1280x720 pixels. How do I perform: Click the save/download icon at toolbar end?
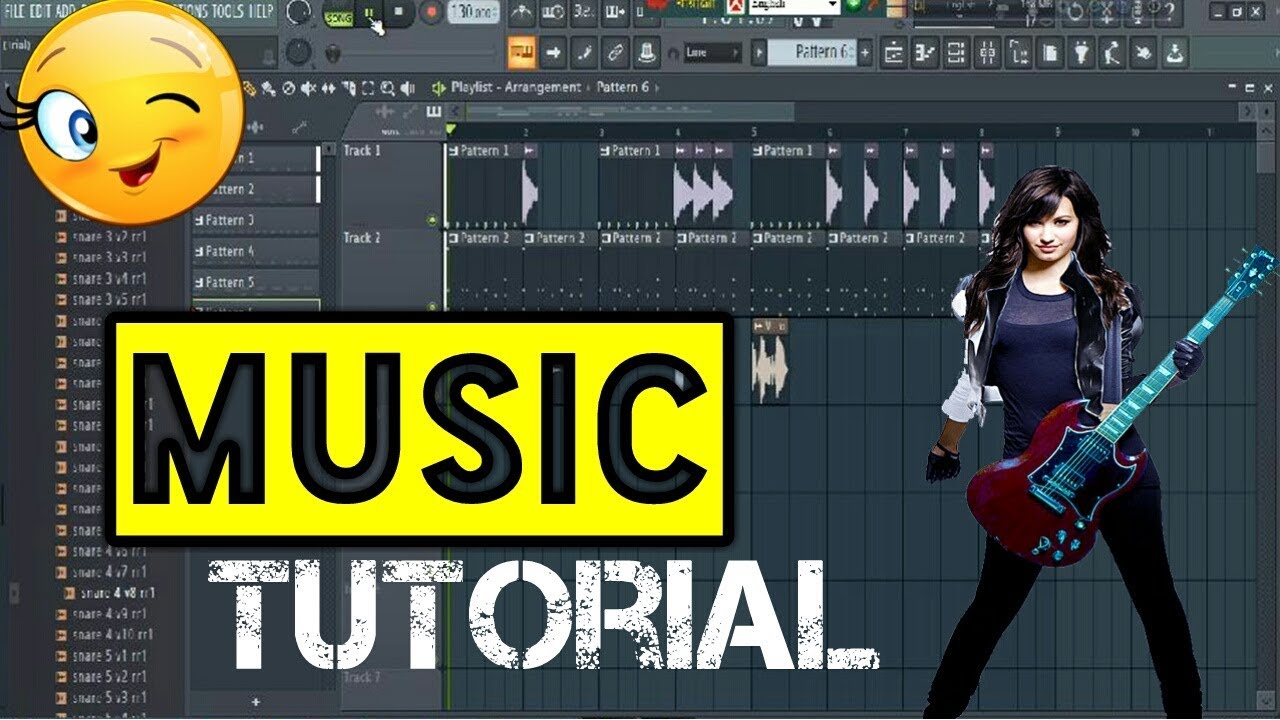tap(1174, 52)
